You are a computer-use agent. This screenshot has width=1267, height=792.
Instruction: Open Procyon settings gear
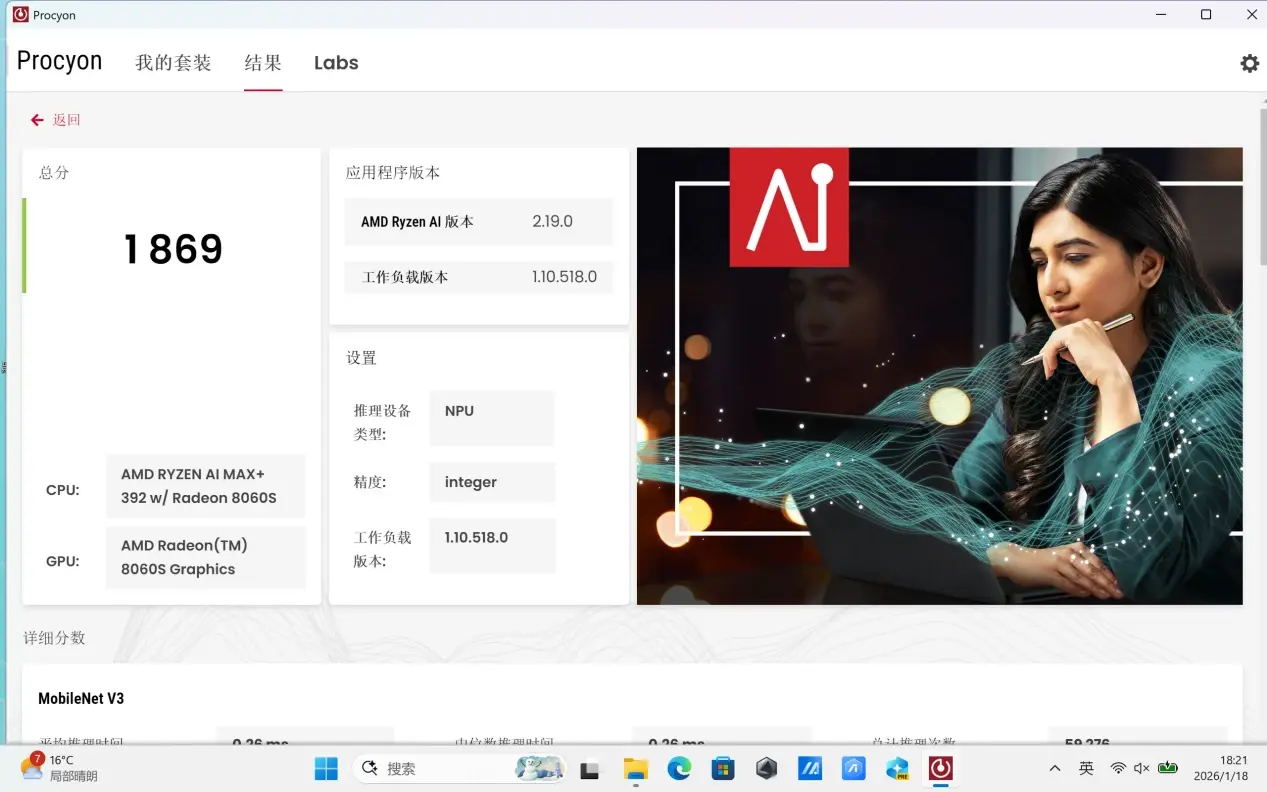tap(1249, 63)
